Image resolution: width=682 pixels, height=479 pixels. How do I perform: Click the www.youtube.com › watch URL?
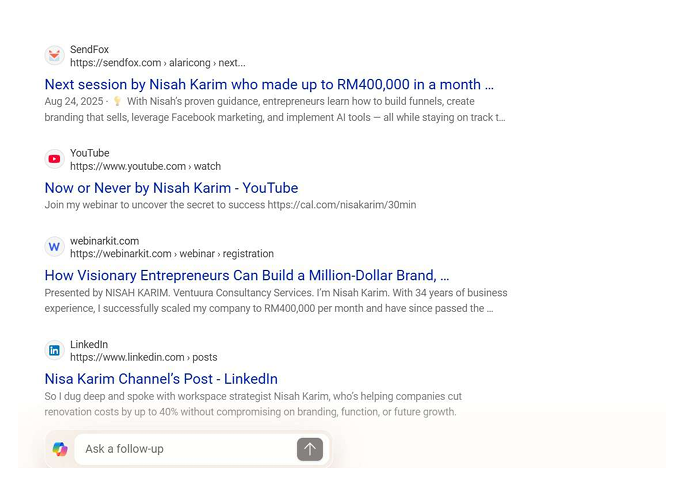[145, 166]
